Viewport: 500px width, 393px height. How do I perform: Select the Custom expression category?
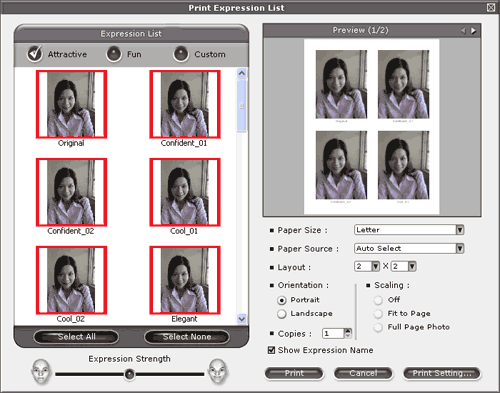(181, 54)
